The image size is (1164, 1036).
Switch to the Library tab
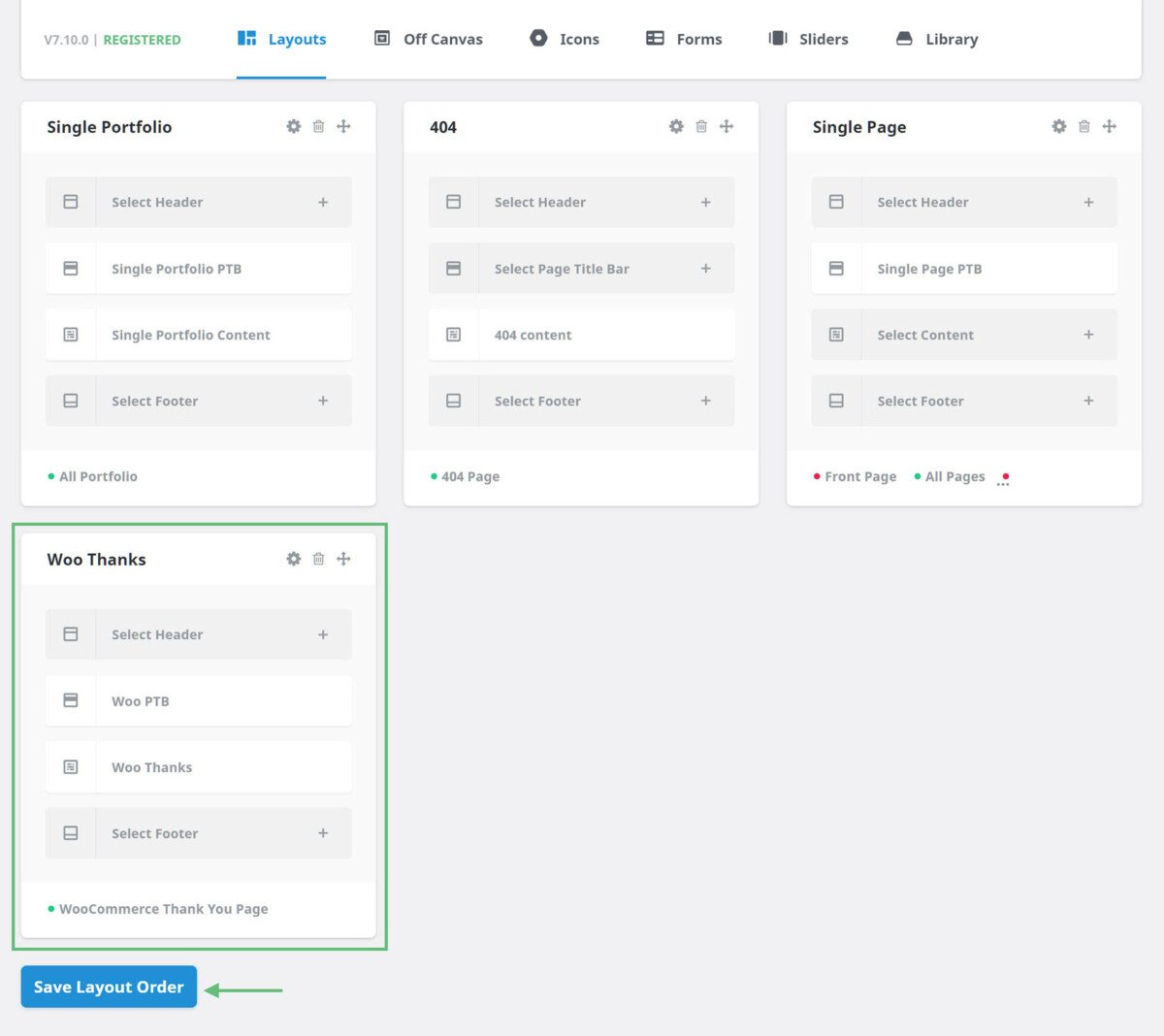(936, 39)
